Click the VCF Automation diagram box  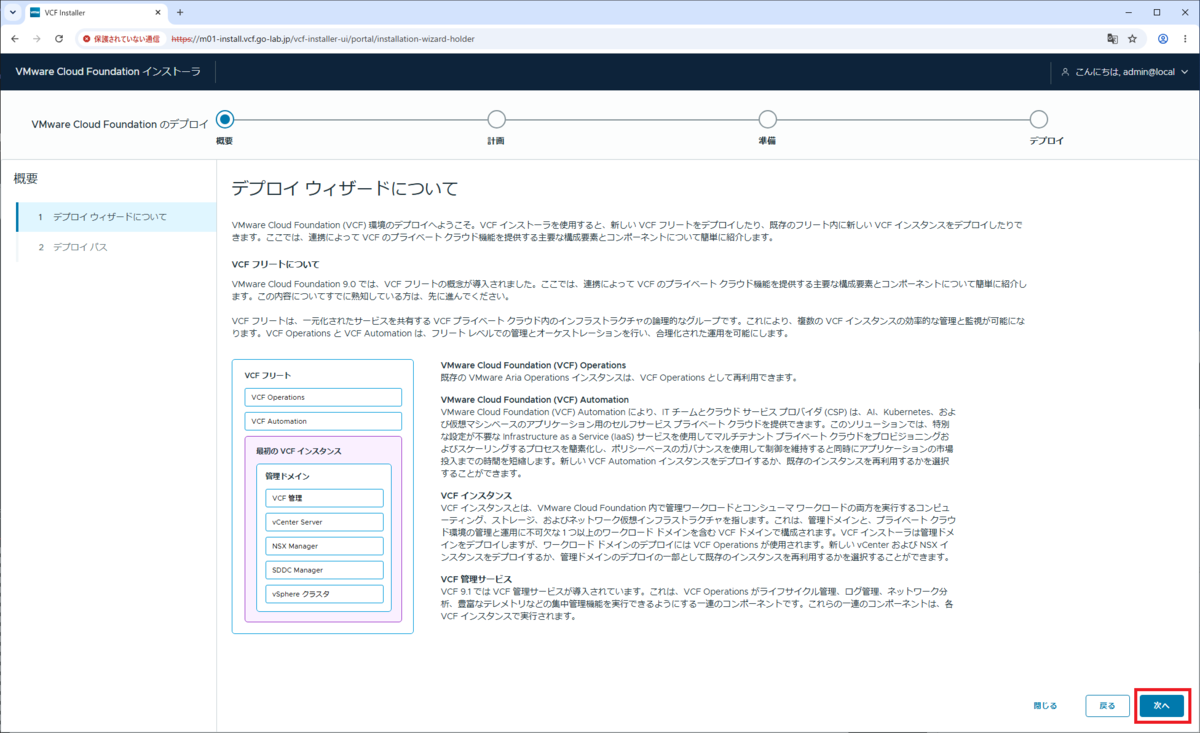pos(323,422)
